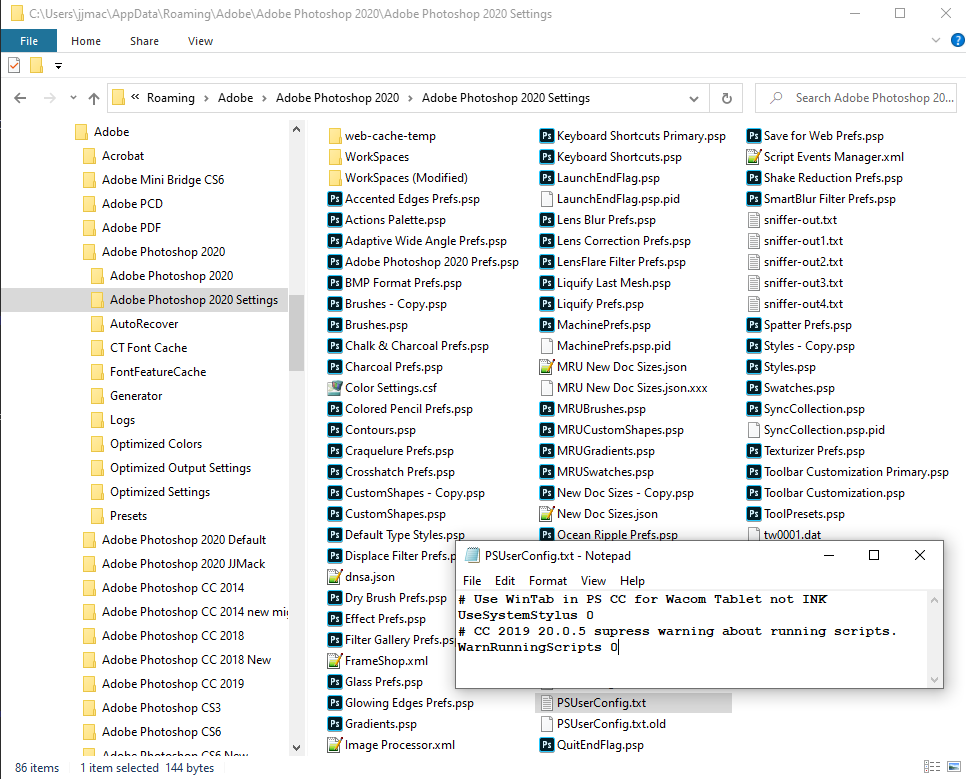The image size is (966, 779).
Task: Select the Script Events Manager.xml icon
Action: (753, 157)
